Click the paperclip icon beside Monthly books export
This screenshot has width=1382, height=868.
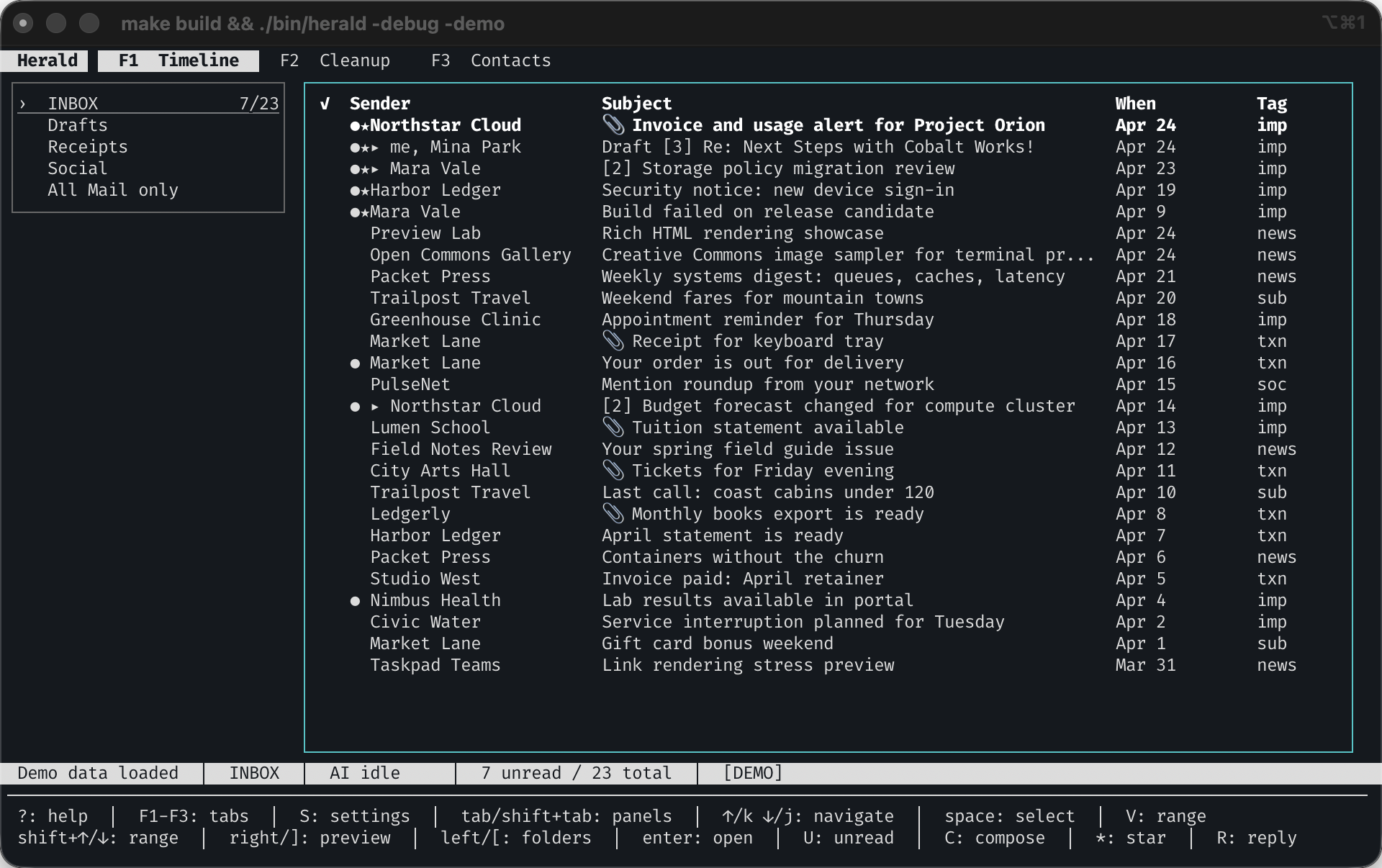(x=613, y=513)
